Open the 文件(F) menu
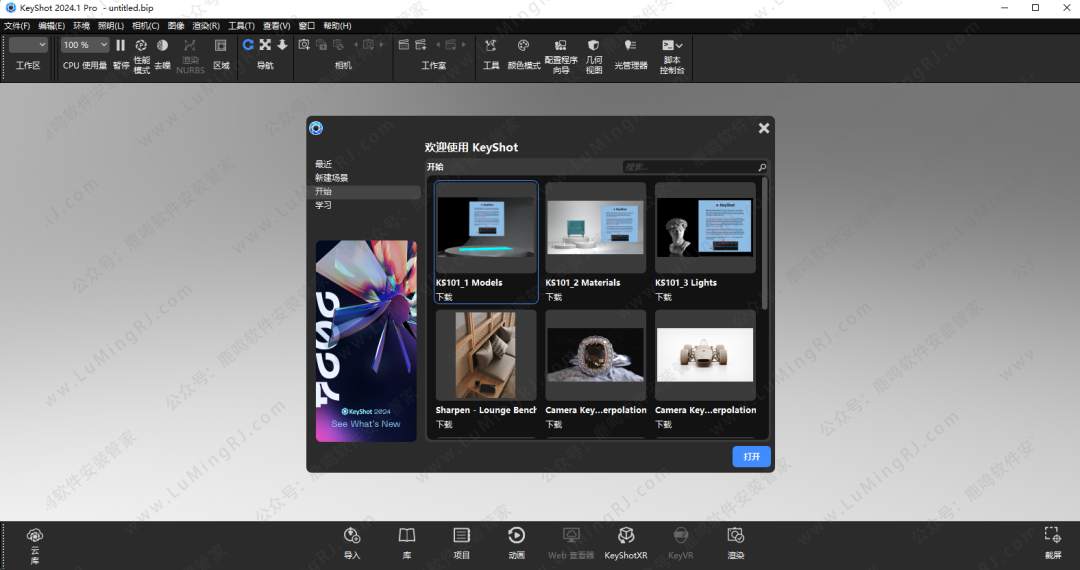The image size is (1080, 570). [x=17, y=26]
